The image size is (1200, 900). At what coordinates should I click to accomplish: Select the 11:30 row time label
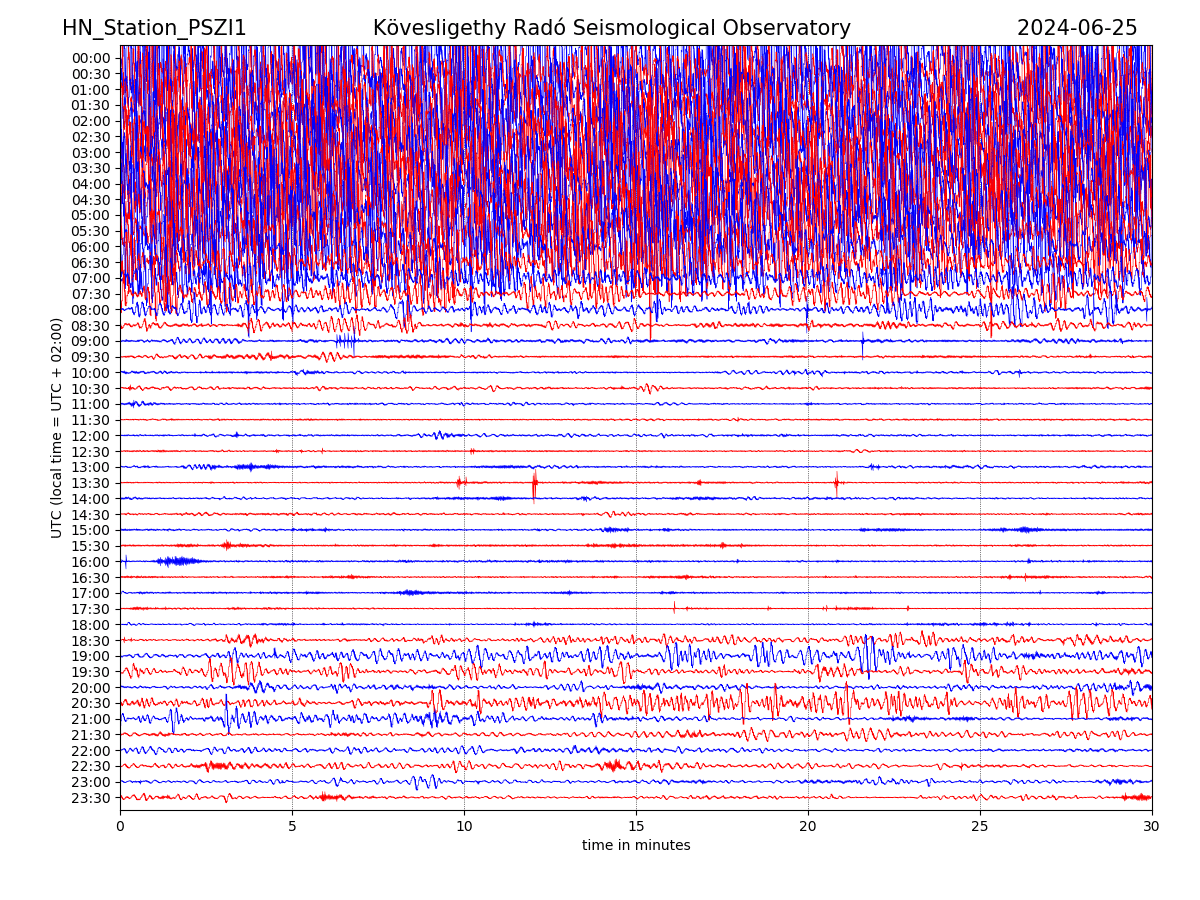[x=91, y=420]
